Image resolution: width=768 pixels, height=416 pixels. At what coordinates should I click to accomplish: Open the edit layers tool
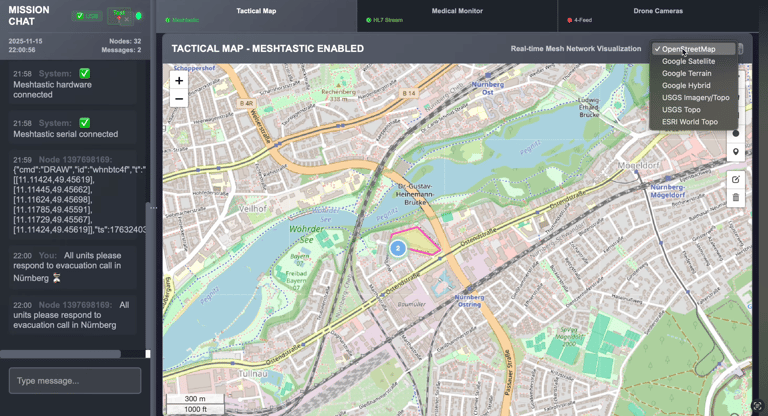[x=736, y=180]
